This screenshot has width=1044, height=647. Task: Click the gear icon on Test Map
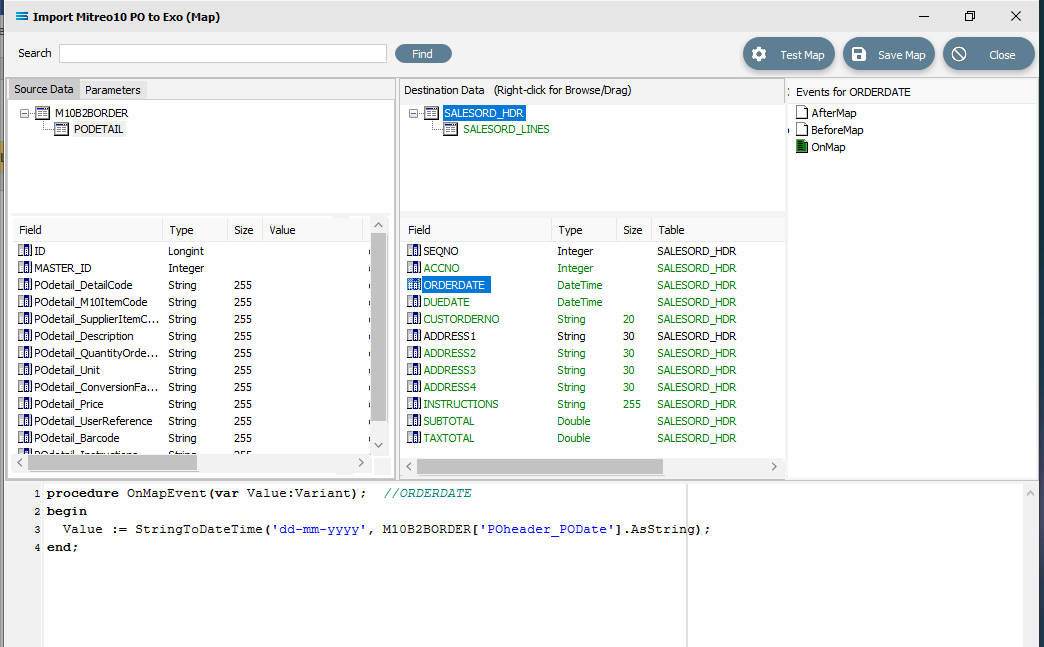(759, 55)
